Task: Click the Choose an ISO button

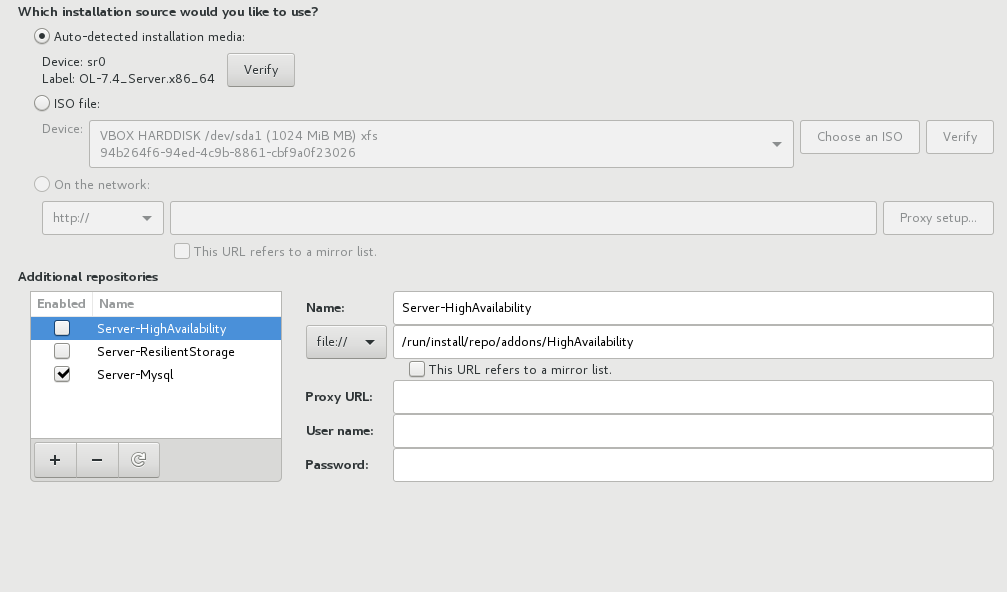Action: click(x=860, y=137)
